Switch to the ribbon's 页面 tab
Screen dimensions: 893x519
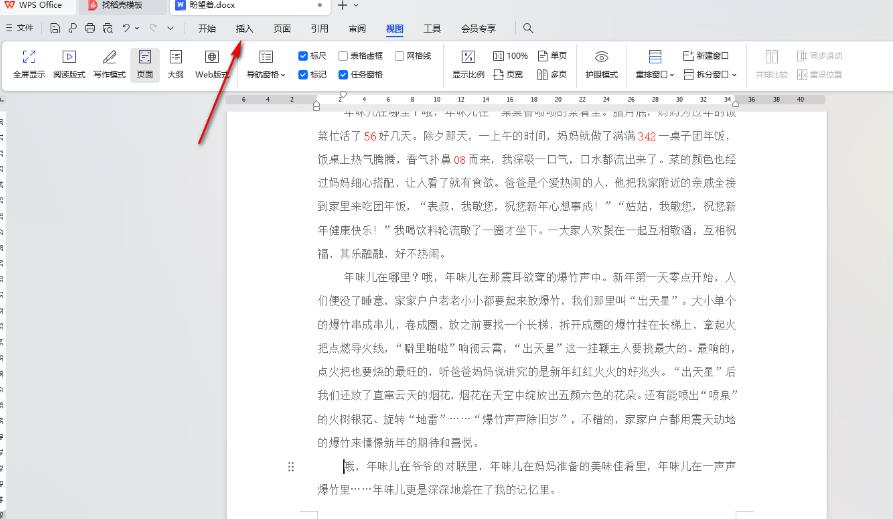tap(282, 28)
